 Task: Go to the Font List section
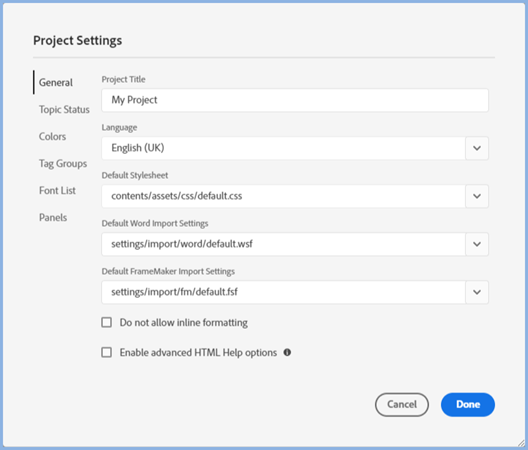pos(57,190)
